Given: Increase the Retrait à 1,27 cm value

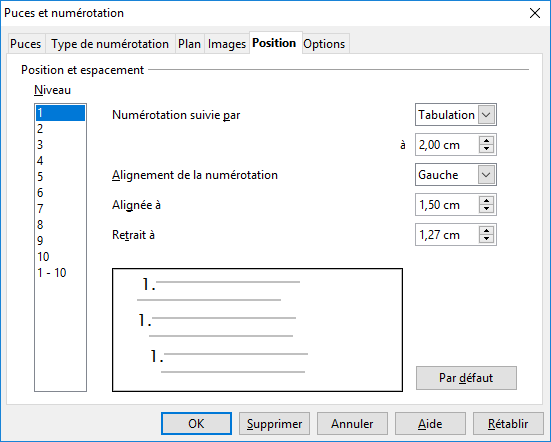Looking at the screenshot, I should [486, 230].
